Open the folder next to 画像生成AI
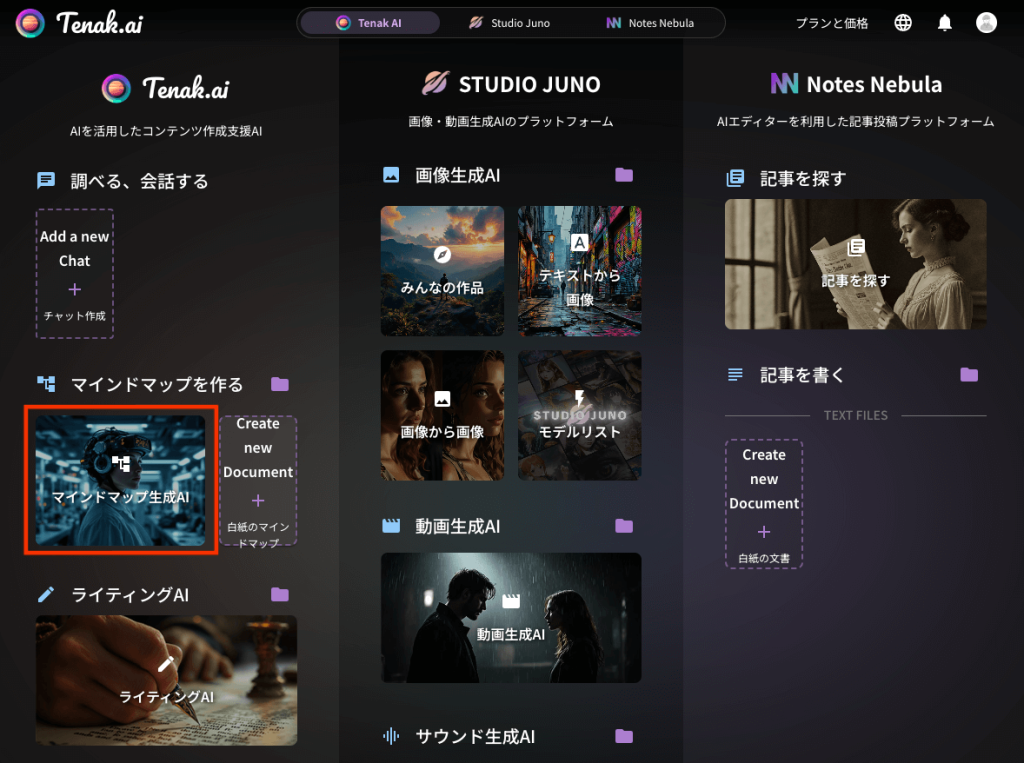This screenshot has height=763, width=1024. pyautogui.click(x=624, y=175)
